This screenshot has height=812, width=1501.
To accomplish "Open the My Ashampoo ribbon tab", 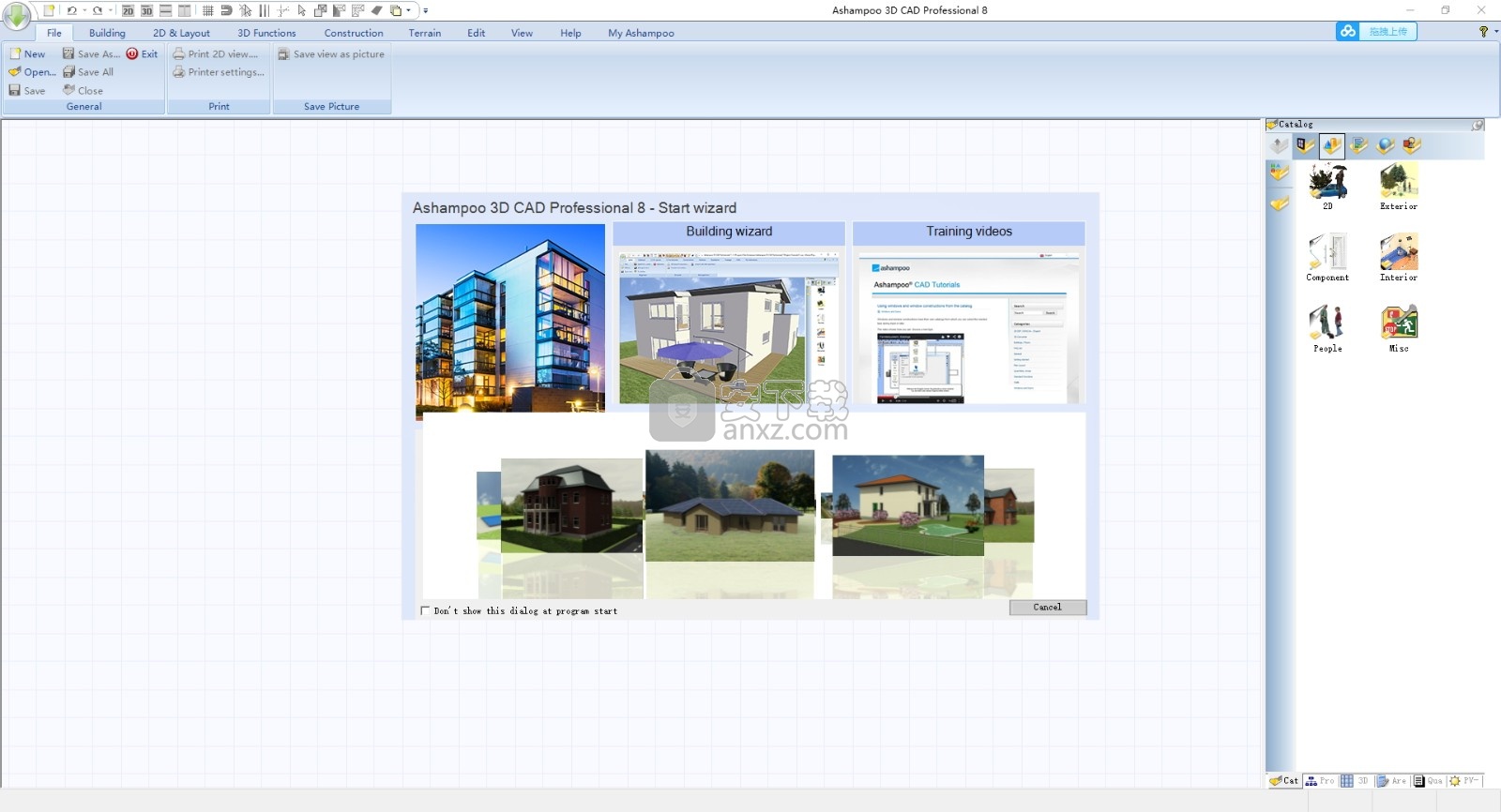I will [641, 33].
